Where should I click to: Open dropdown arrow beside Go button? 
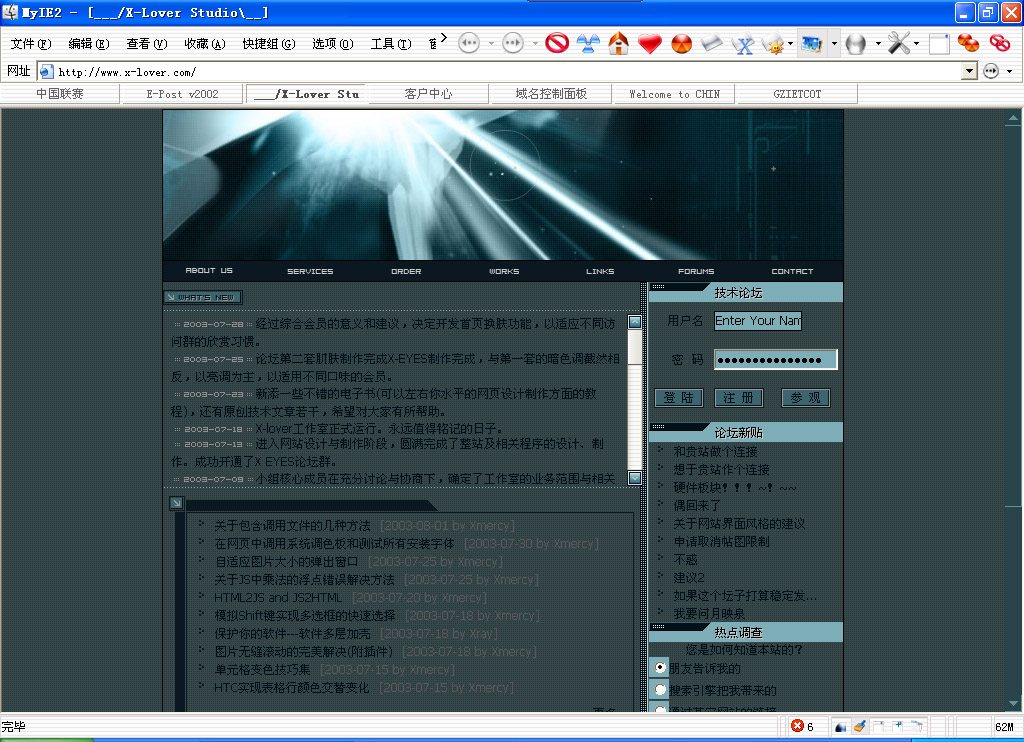click(1010, 71)
